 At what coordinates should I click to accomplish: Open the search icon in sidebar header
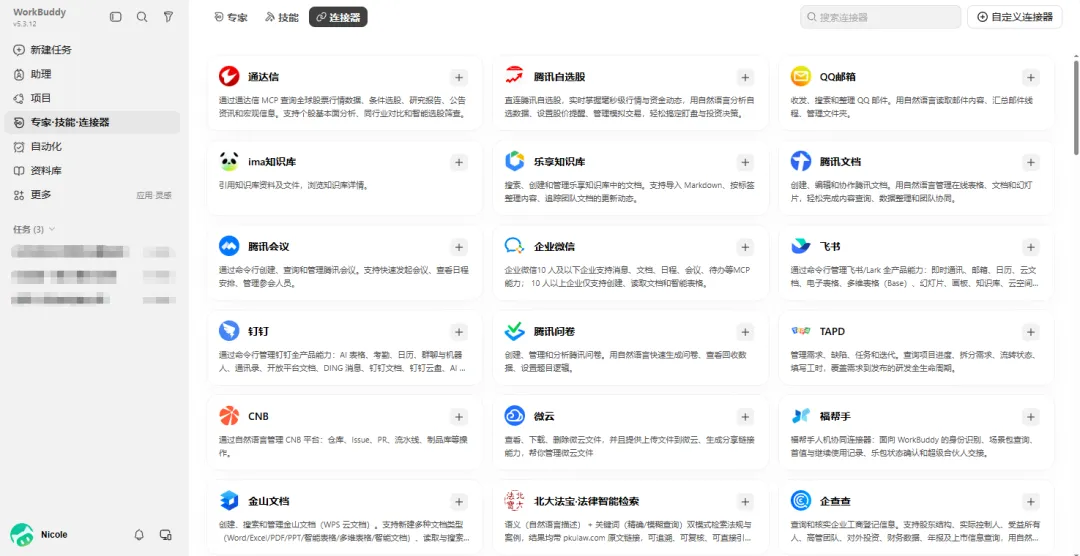(142, 17)
